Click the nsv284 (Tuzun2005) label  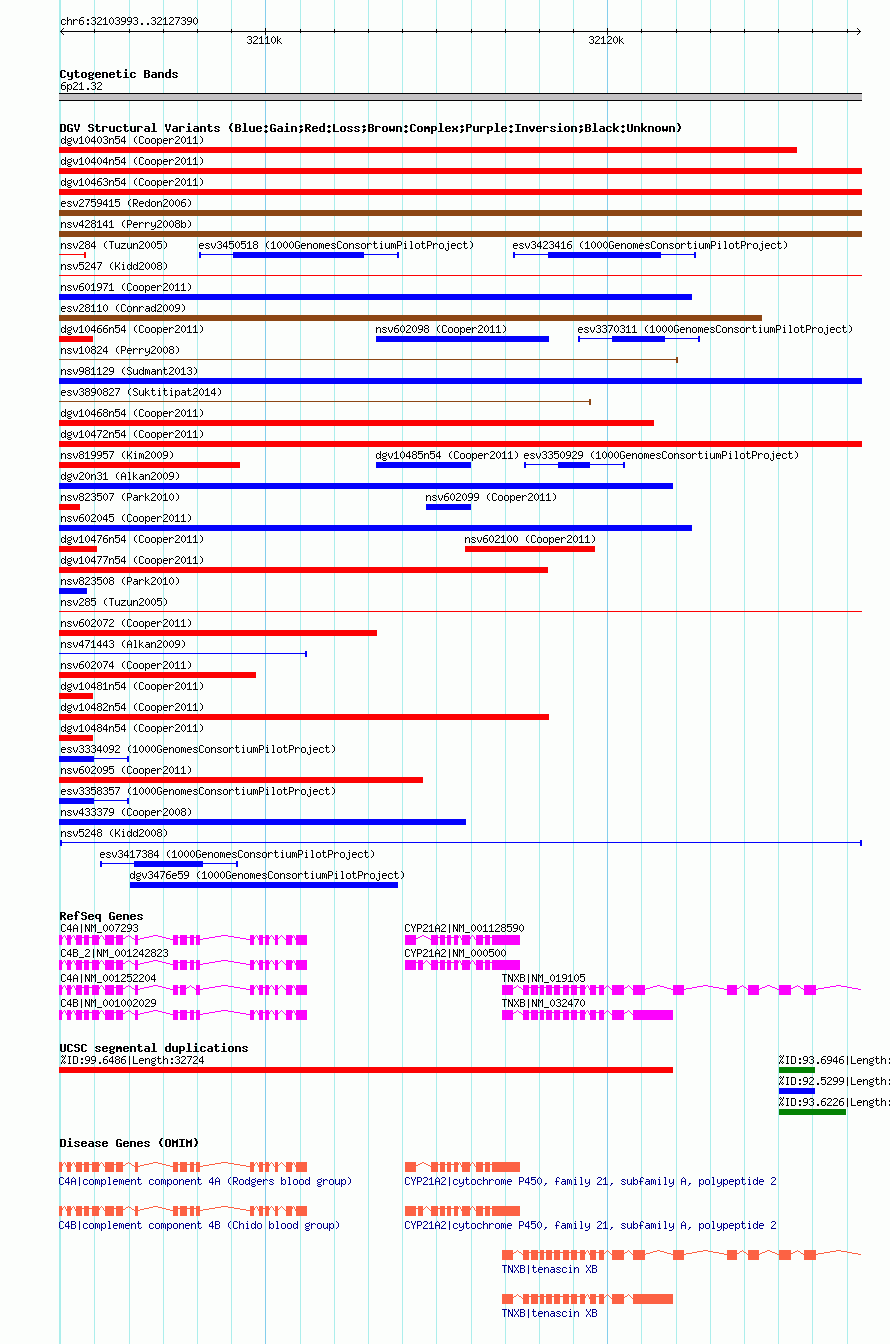pos(114,245)
